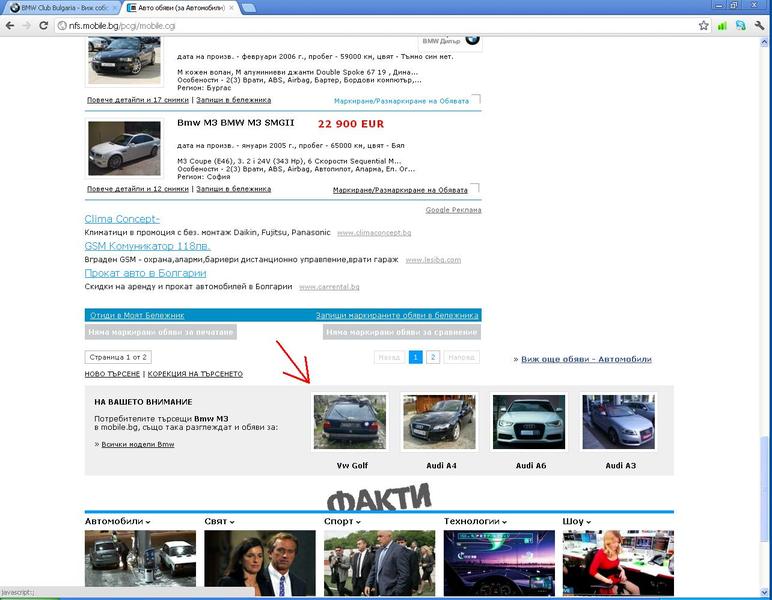Click Маркиране/Размаркиране for the 2006 listing
This screenshot has height=600, width=772.
click(x=401, y=101)
